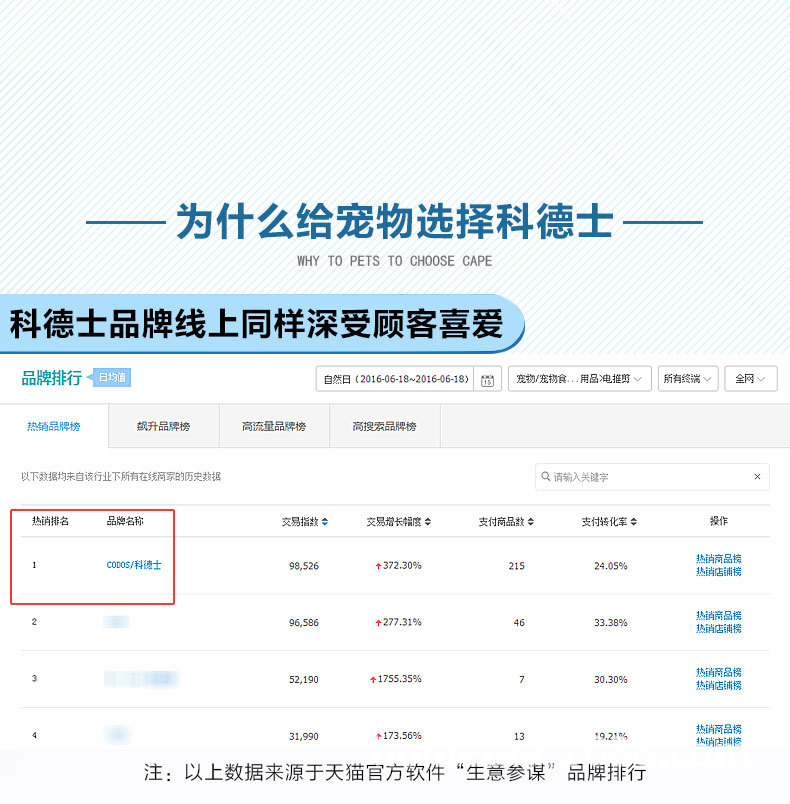Image resolution: width=790 pixels, height=804 pixels.
Task: Open the CODOS/科德士 brand link
Action: tap(134, 565)
